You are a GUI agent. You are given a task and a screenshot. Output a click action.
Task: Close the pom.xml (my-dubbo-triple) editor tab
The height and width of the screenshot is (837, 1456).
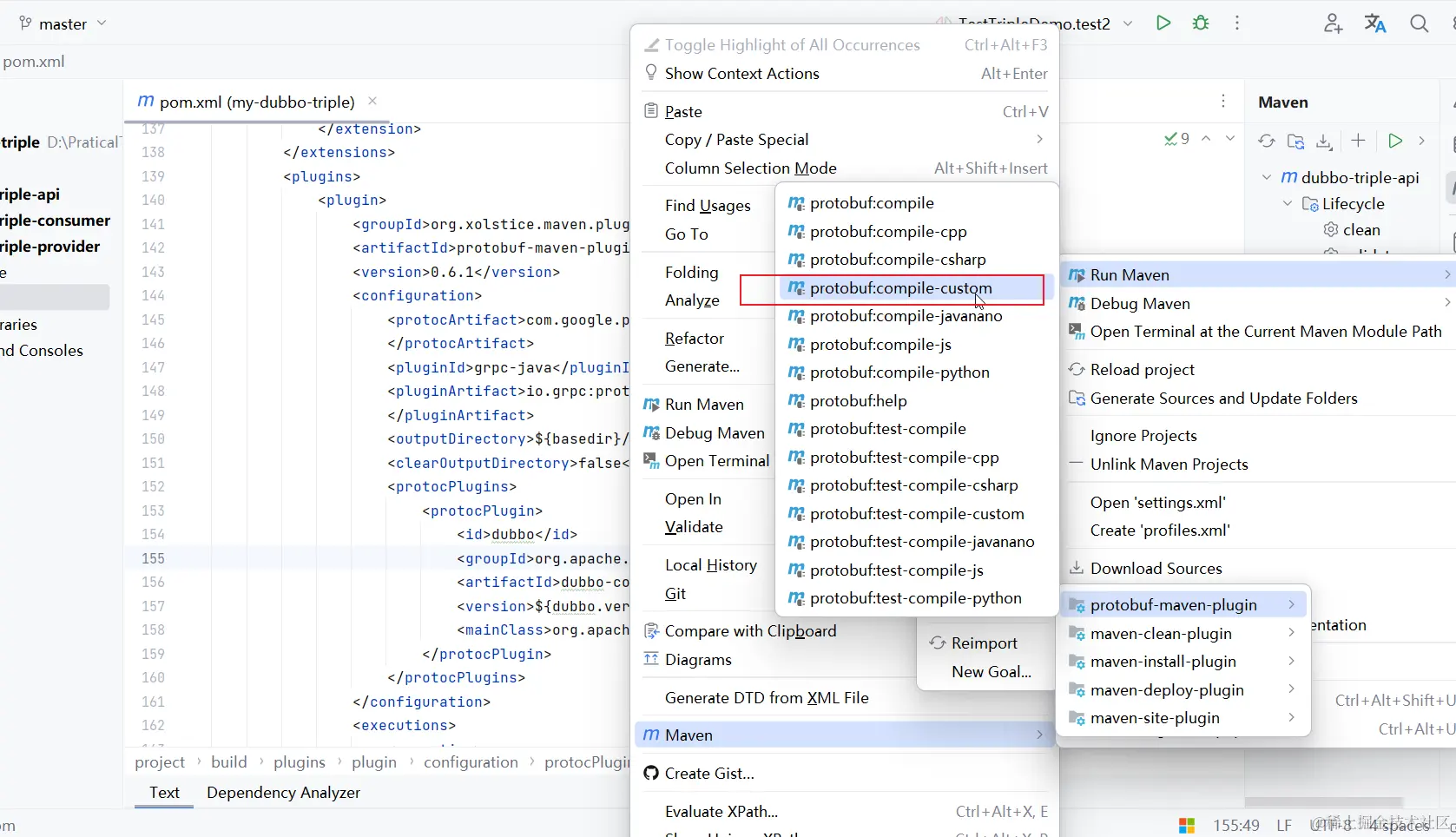pos(372,101)
